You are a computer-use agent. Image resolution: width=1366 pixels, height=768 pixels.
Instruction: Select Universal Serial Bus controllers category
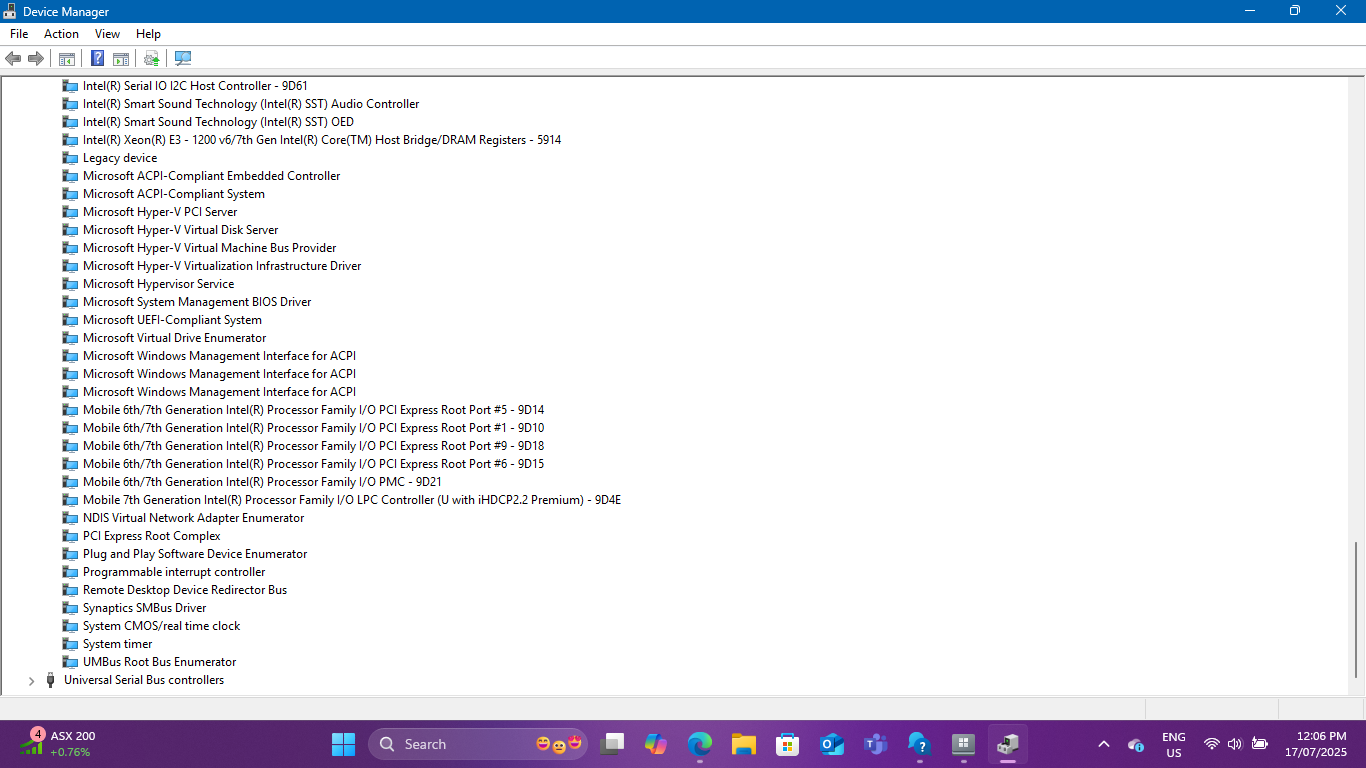point(144,680)
